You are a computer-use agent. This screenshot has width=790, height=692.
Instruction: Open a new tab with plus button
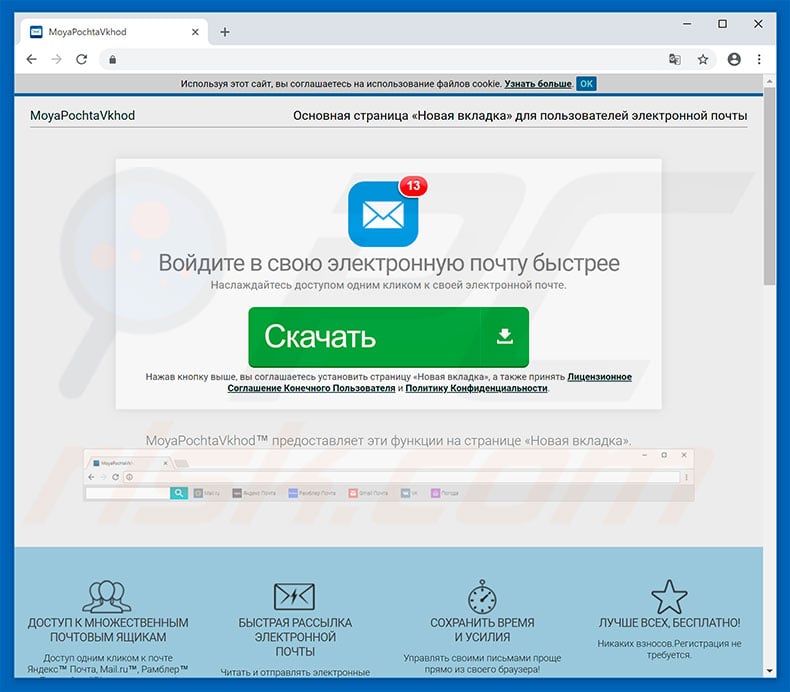pos(225,32)
